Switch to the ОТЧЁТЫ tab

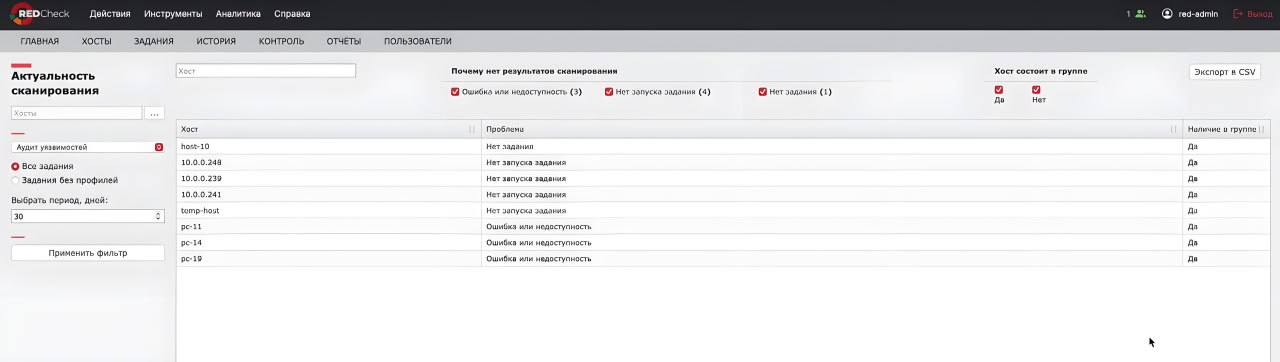point(344,42)
